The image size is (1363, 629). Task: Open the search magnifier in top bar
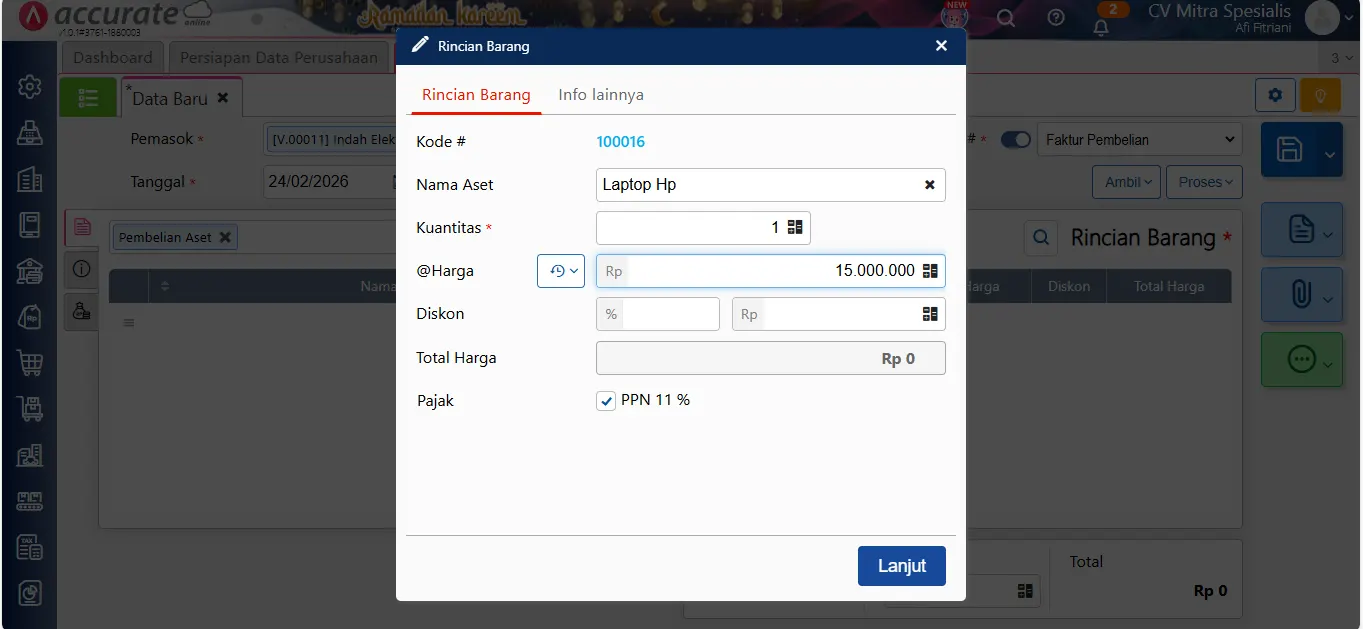pyautogui.click(x=1006, y=18)
